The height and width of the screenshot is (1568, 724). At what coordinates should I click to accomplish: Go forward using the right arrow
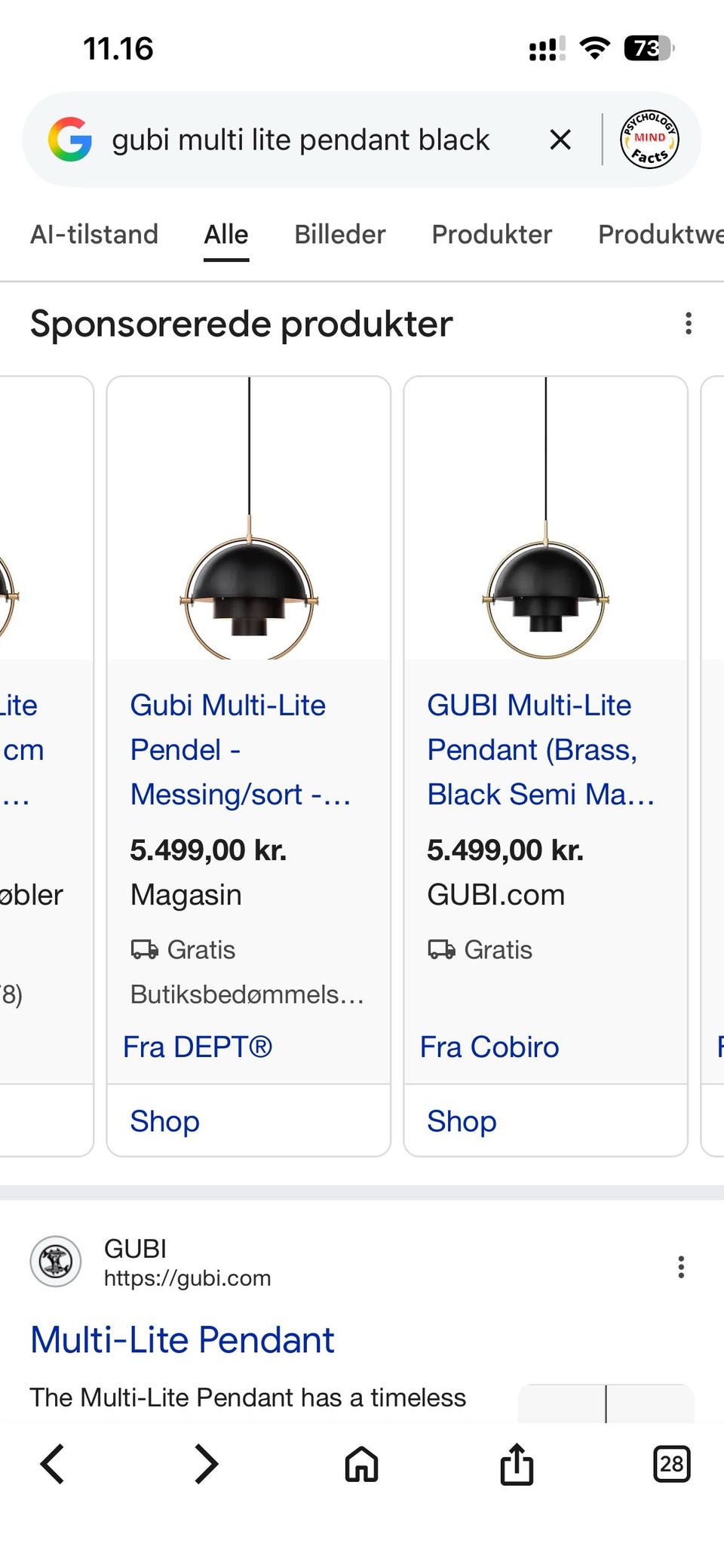[x=206, y=1465]
